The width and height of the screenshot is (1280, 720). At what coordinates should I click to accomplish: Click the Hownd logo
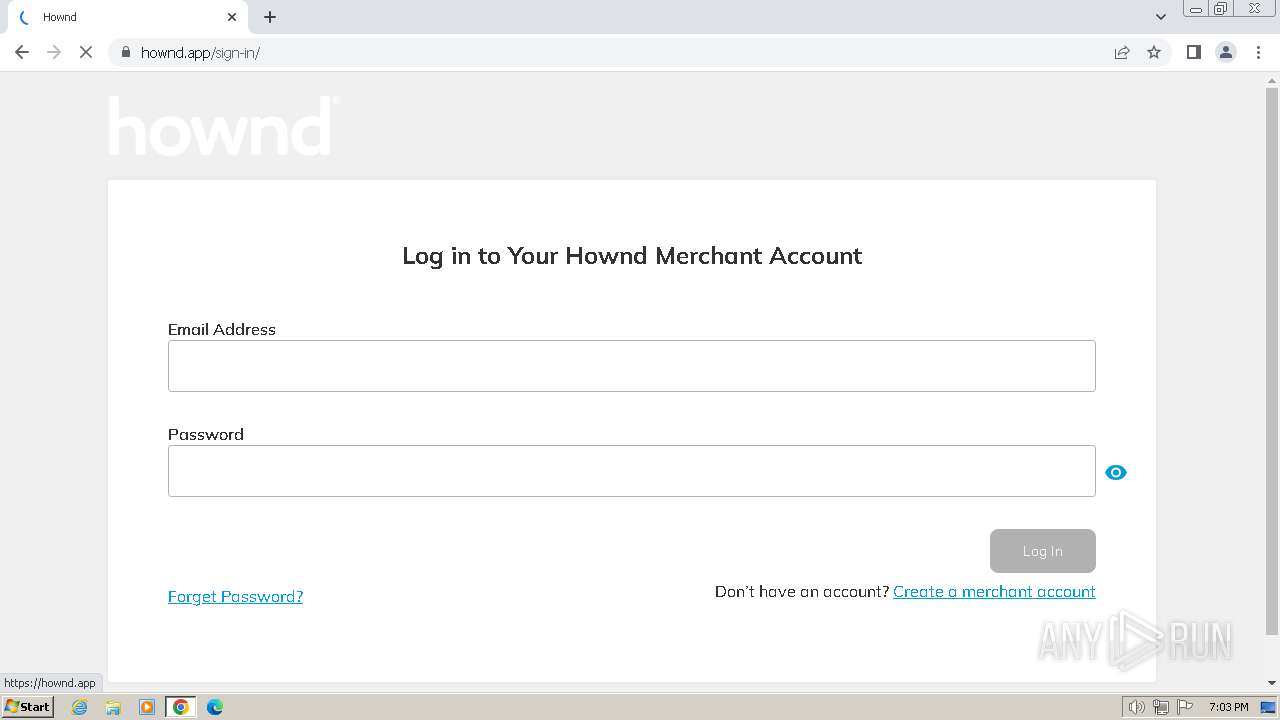(x=223, y=126)
